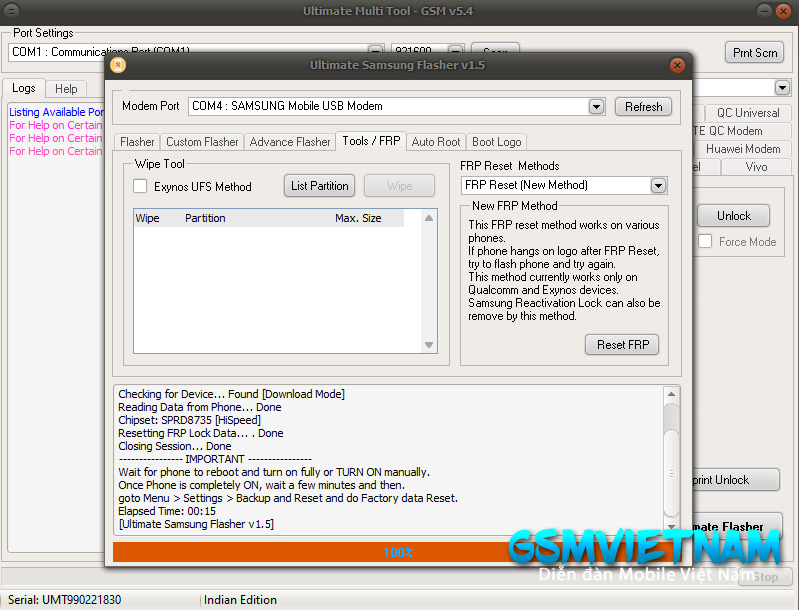Click 'Checking for Device... Found [Download Mode]' line
The height and width of the screenshot is (610, 799).
(231, 394)
